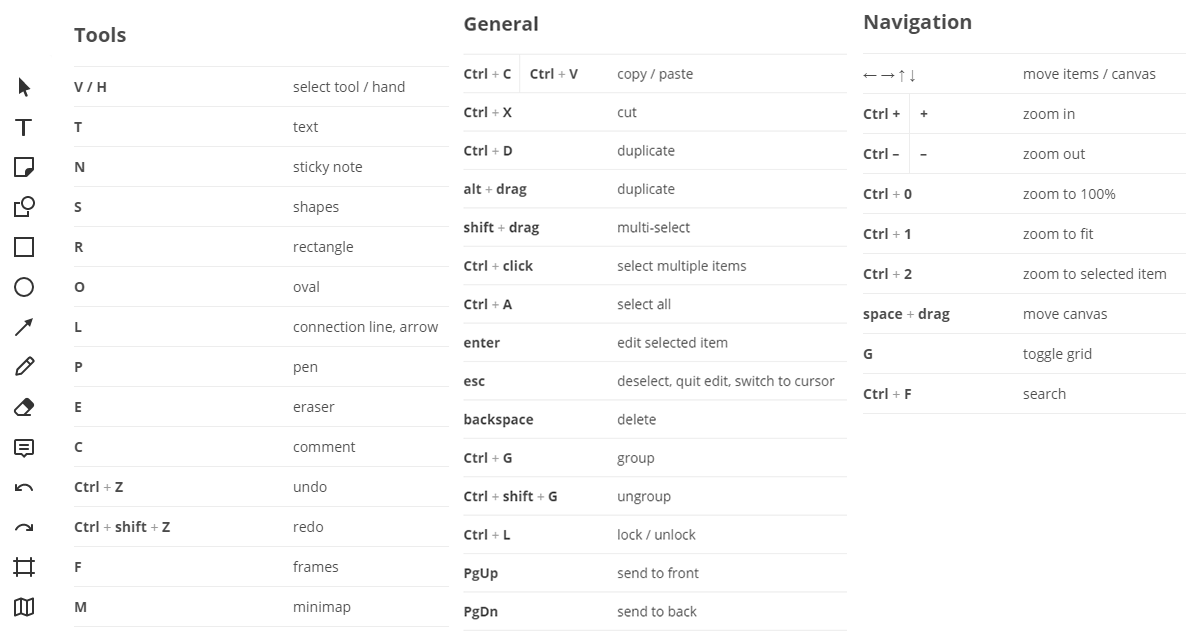Activate the connection line arrow icon
The width and height of the screenshot is (1186, 635).
pyautogui.click(x=24, y=327)
